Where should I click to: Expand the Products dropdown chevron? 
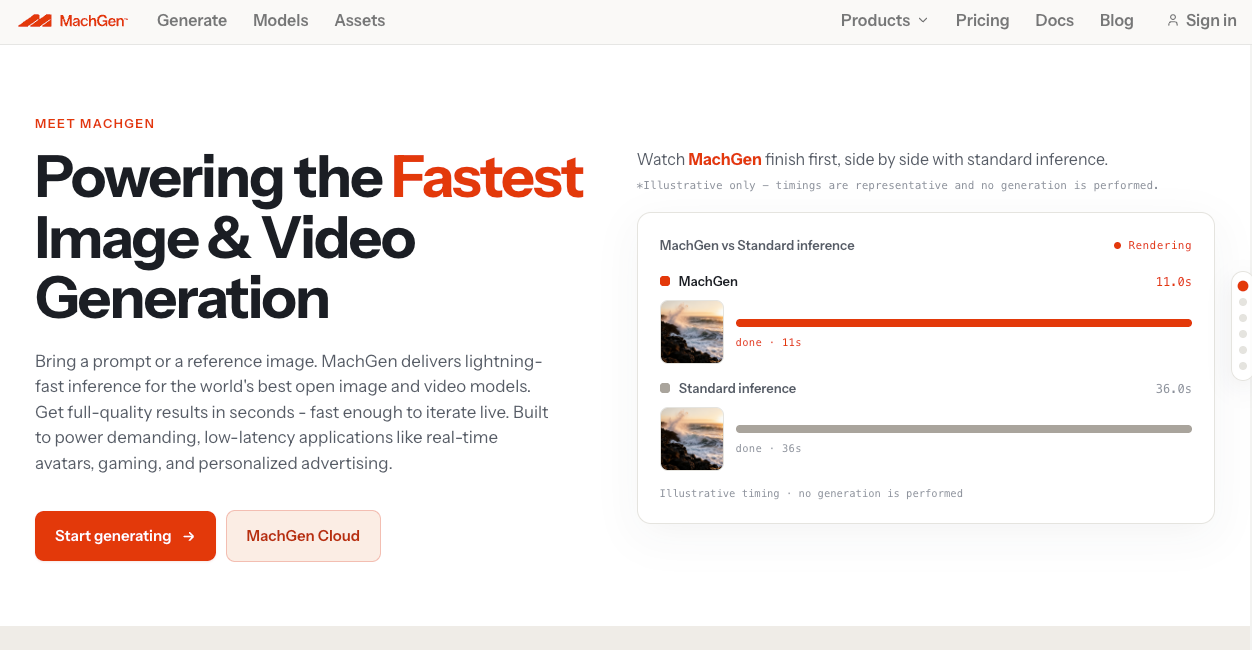coord(923,20)
